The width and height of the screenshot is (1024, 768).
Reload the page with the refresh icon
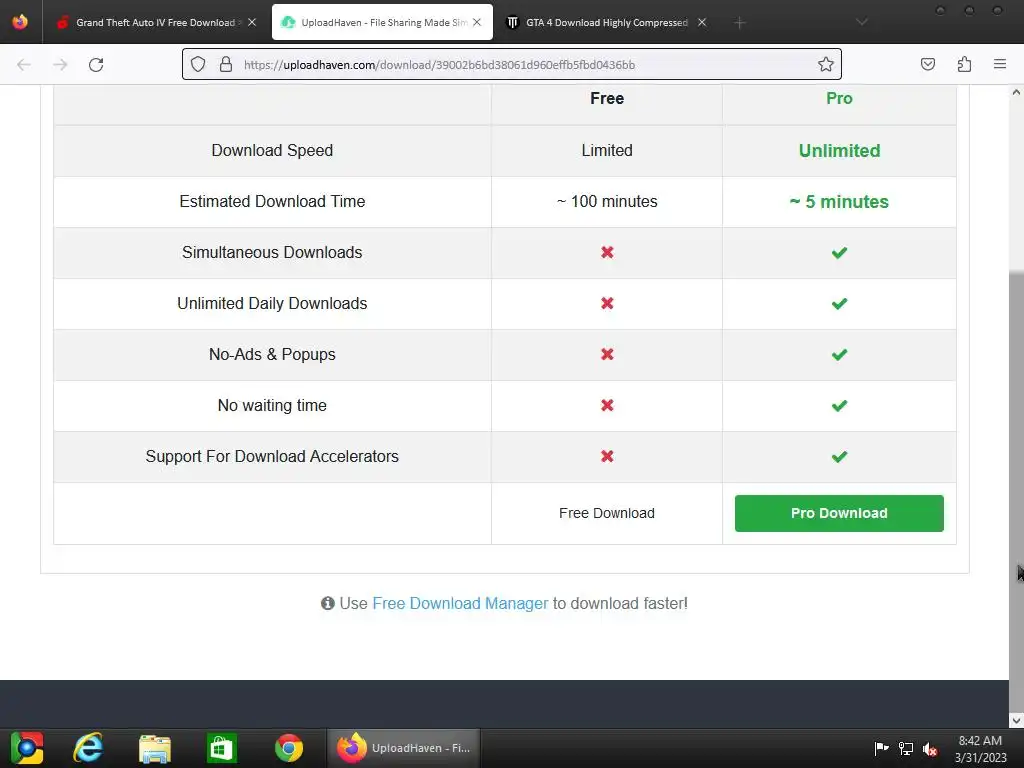96,65
